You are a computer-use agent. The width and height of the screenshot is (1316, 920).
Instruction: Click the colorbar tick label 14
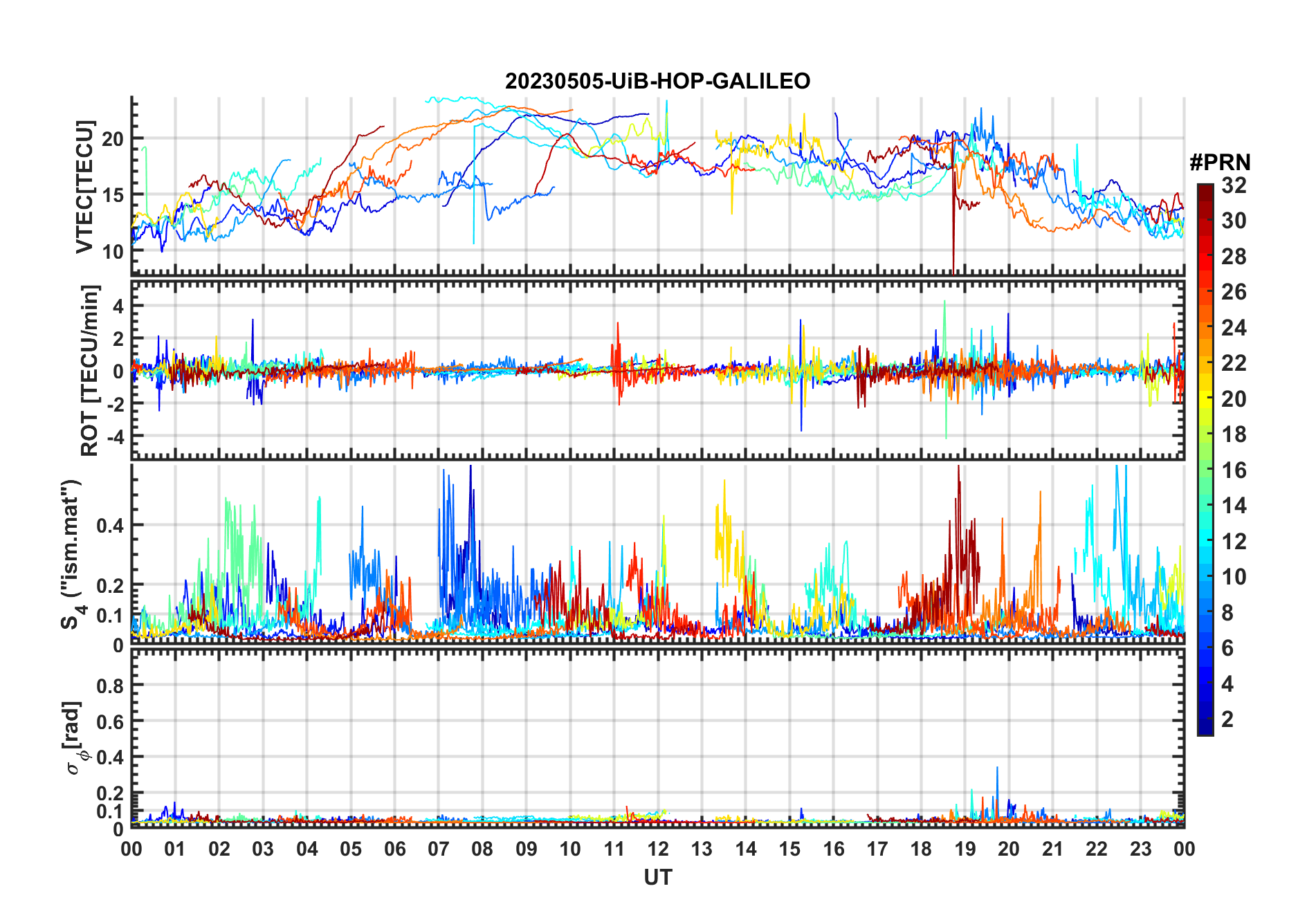pyautogui.click(x=1234, y=506)
